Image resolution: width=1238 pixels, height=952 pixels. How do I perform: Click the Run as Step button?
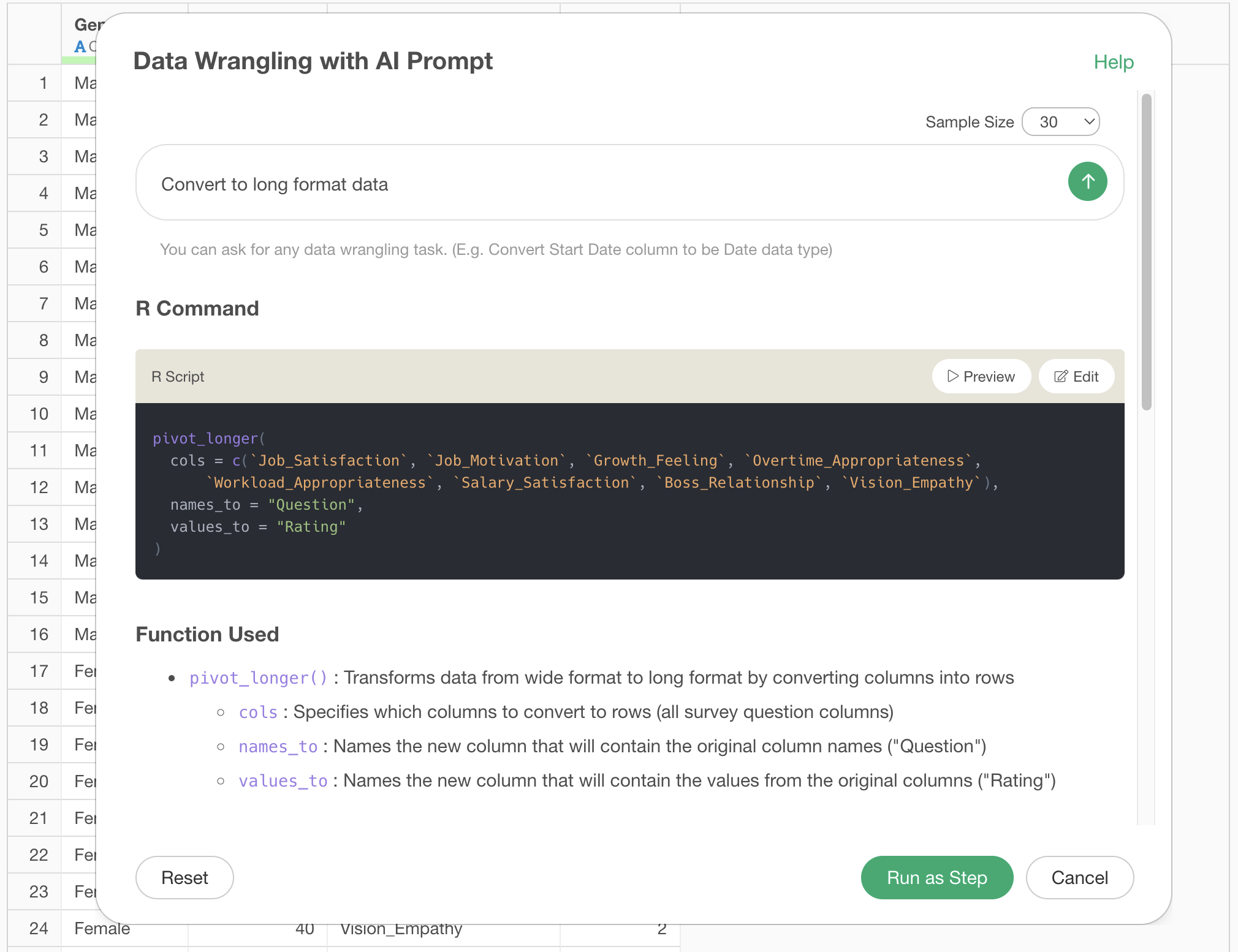(936, 877)
